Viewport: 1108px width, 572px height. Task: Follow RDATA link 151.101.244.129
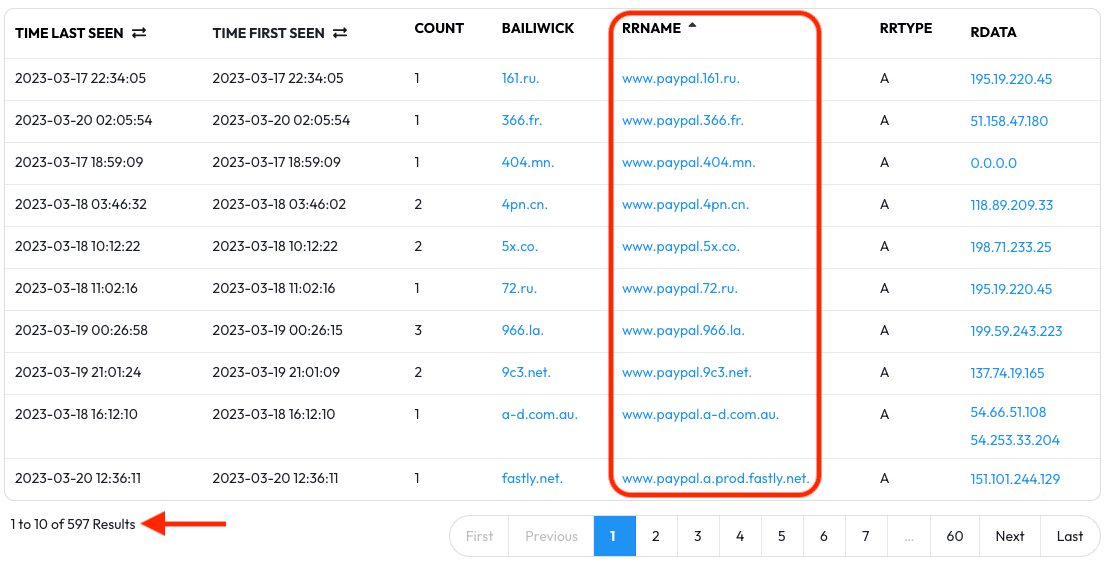[x=1015, y=479]
